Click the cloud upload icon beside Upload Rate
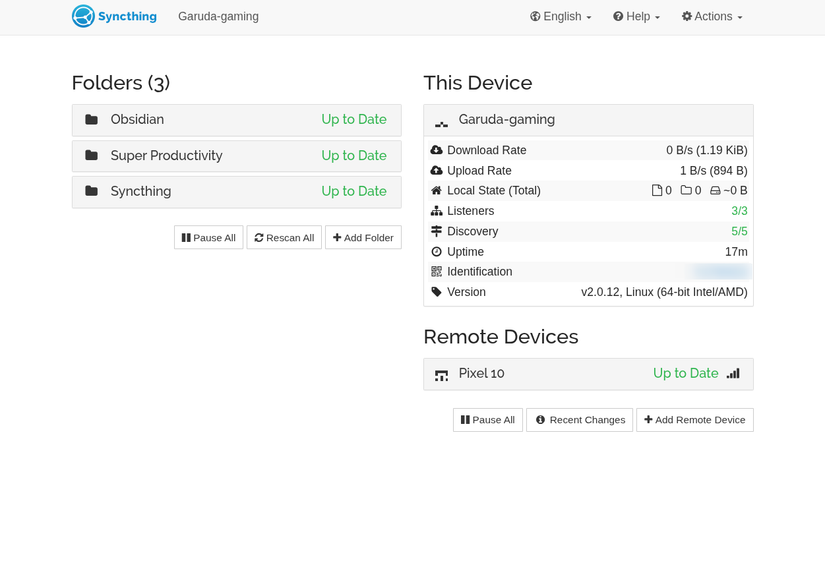Screen dimensions: 825x588 click(x=435, y=170)
